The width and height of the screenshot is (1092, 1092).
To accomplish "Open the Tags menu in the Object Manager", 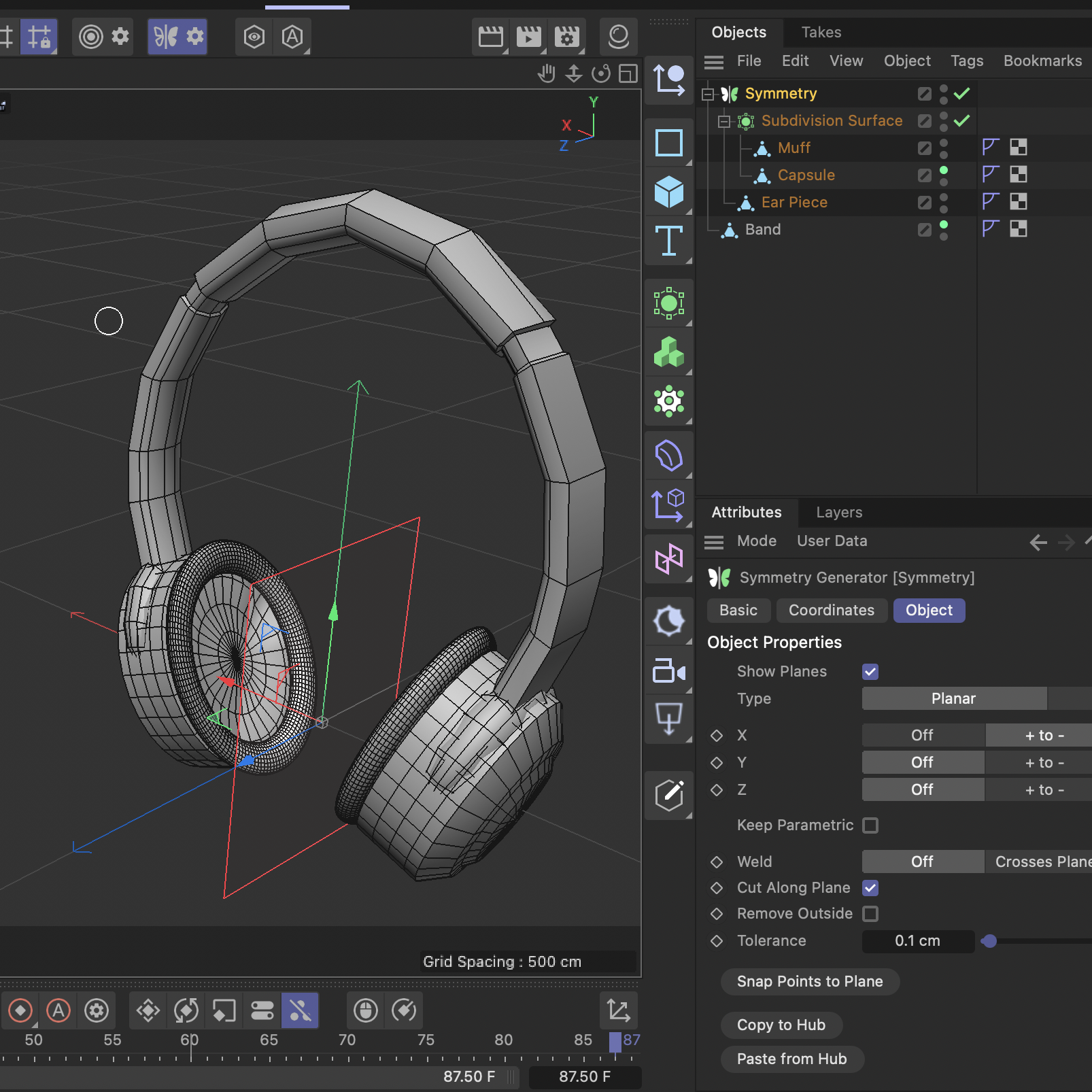I will pyautogui.click(x=967, y=61).
